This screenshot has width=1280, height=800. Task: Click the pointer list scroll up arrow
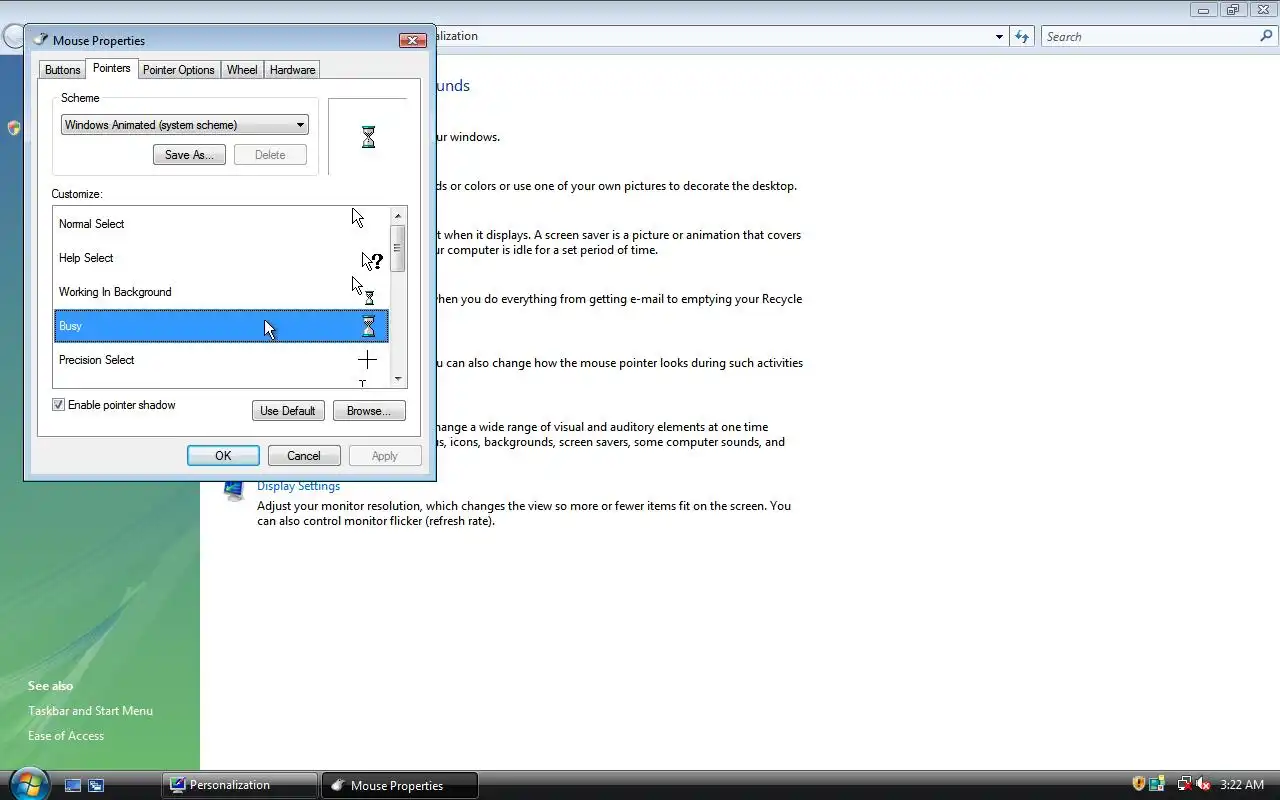click(398, 216)
